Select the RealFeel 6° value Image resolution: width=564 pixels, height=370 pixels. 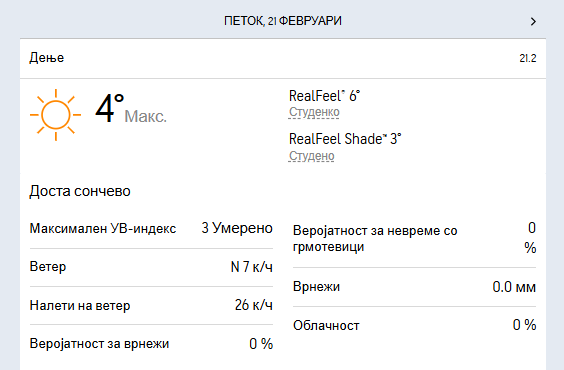click(x=324, y=96)
